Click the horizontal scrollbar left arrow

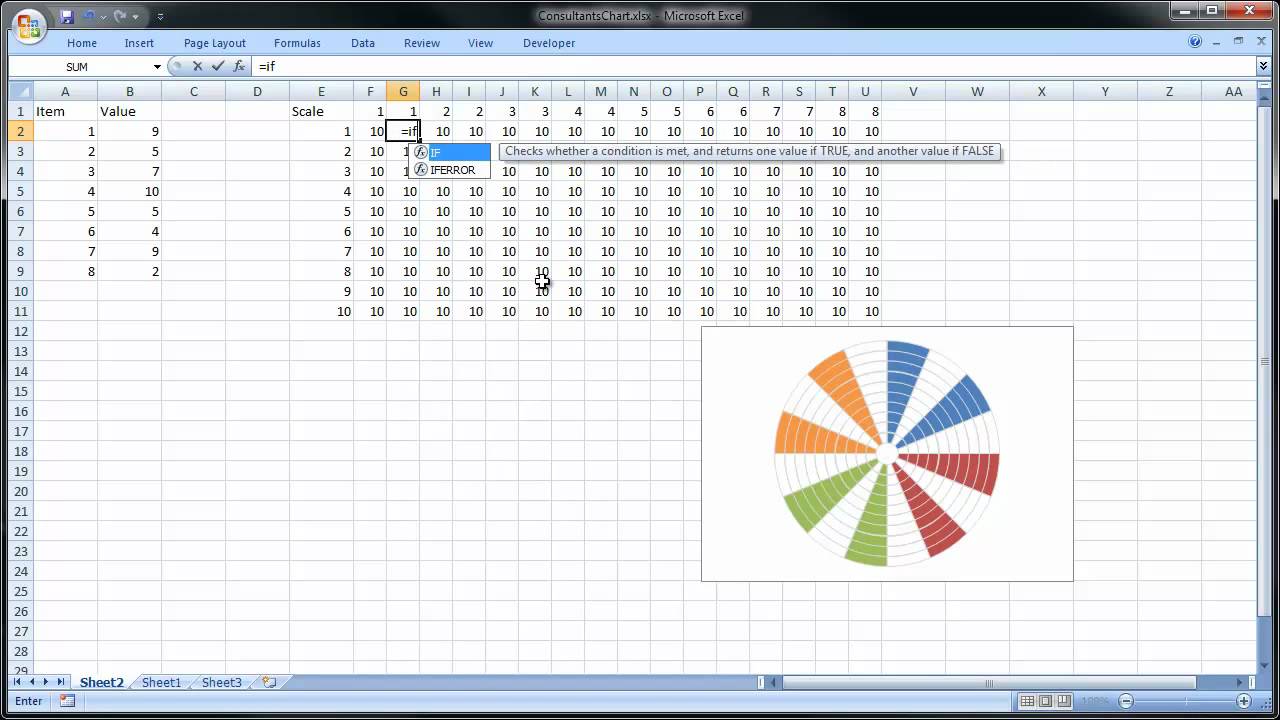[x=774, y=683]
